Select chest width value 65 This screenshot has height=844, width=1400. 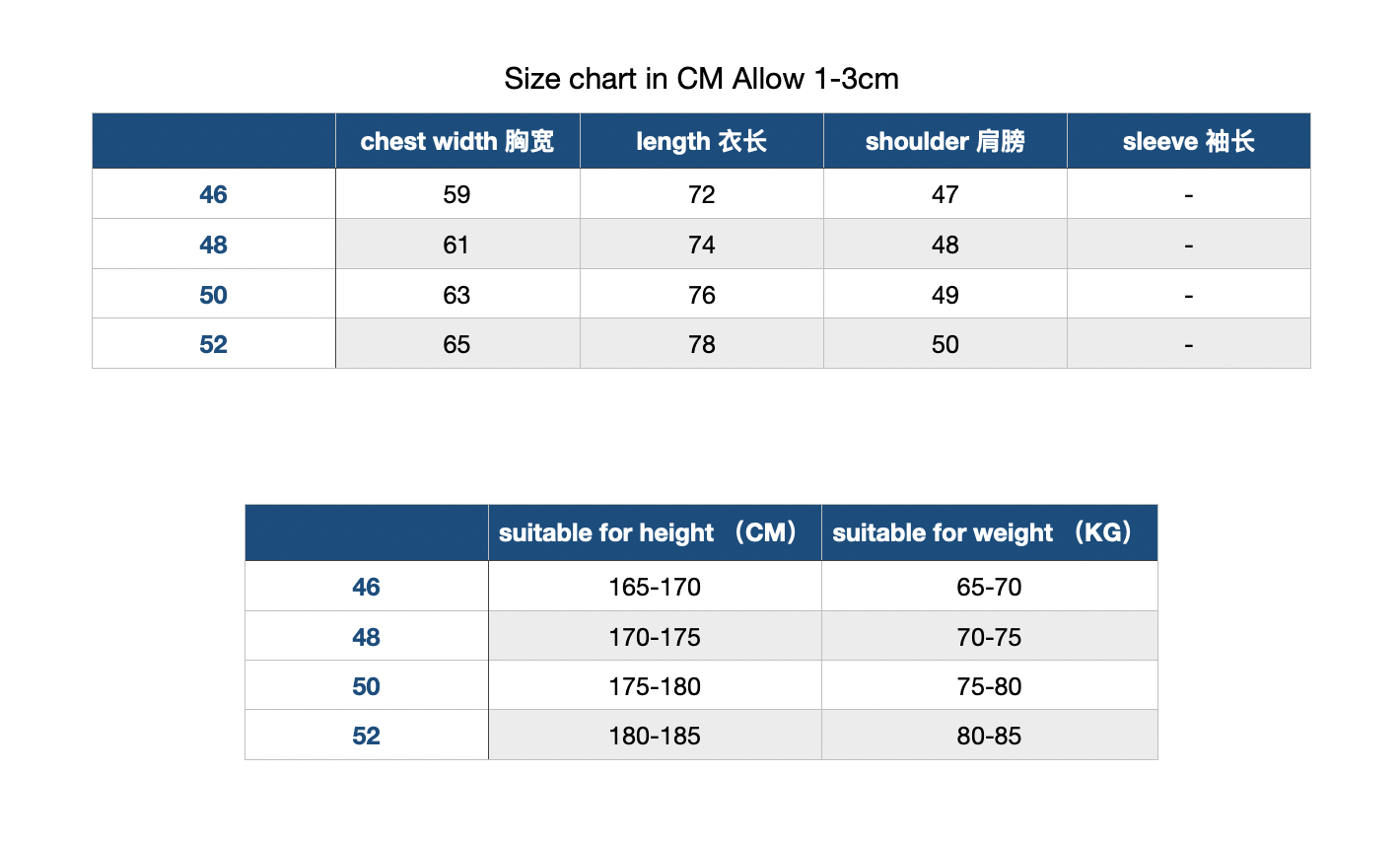[x=456, y=344]
